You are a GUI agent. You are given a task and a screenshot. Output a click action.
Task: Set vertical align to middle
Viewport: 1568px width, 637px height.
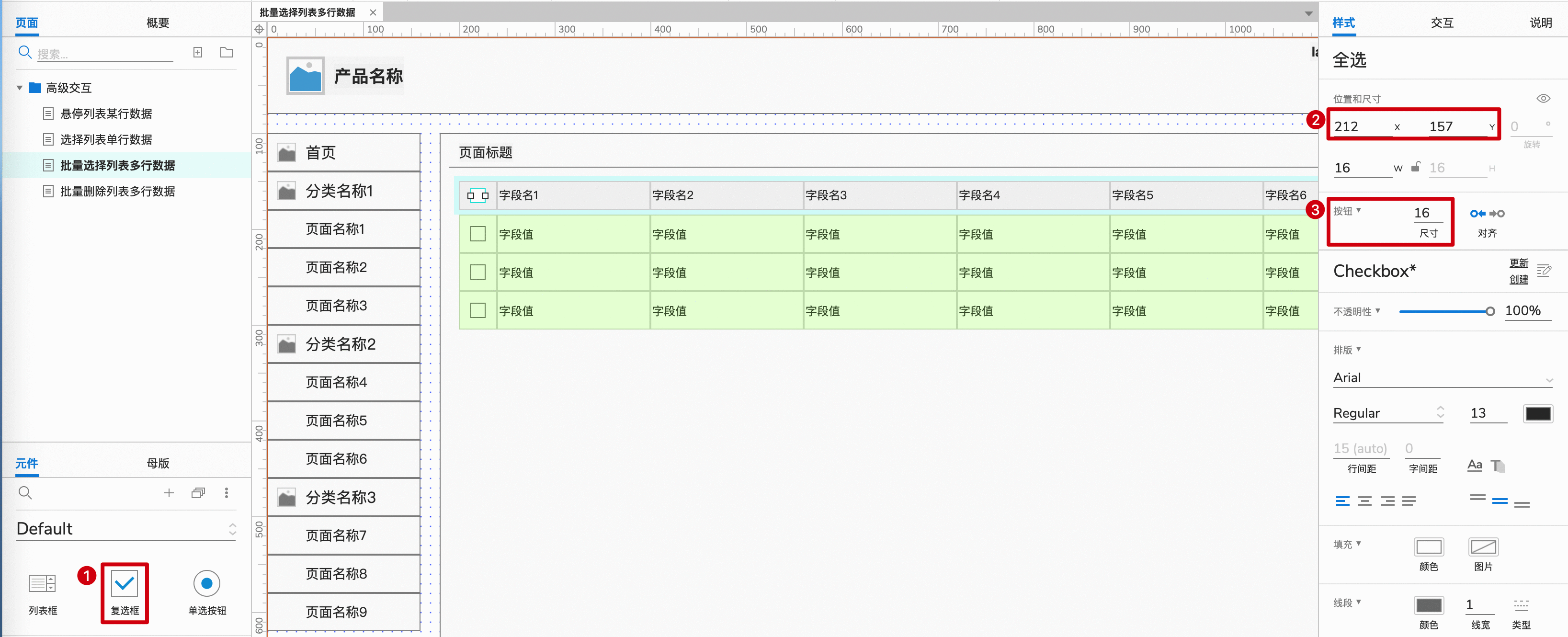pyautogui.click(x=1500, y=501)
